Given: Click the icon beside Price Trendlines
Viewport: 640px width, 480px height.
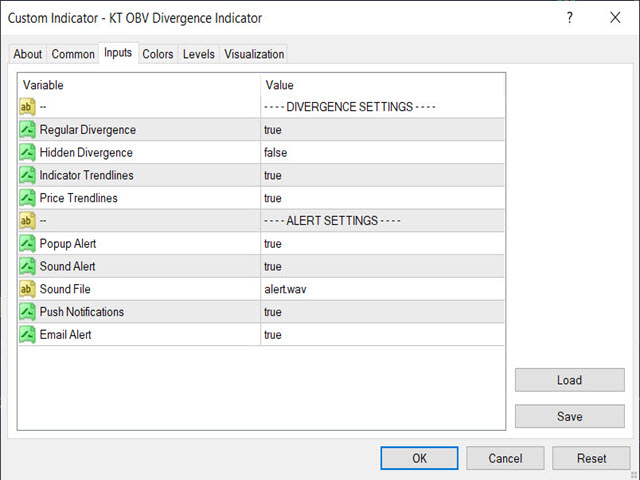Looking at the screenshot, I should [x=27, y=198].
